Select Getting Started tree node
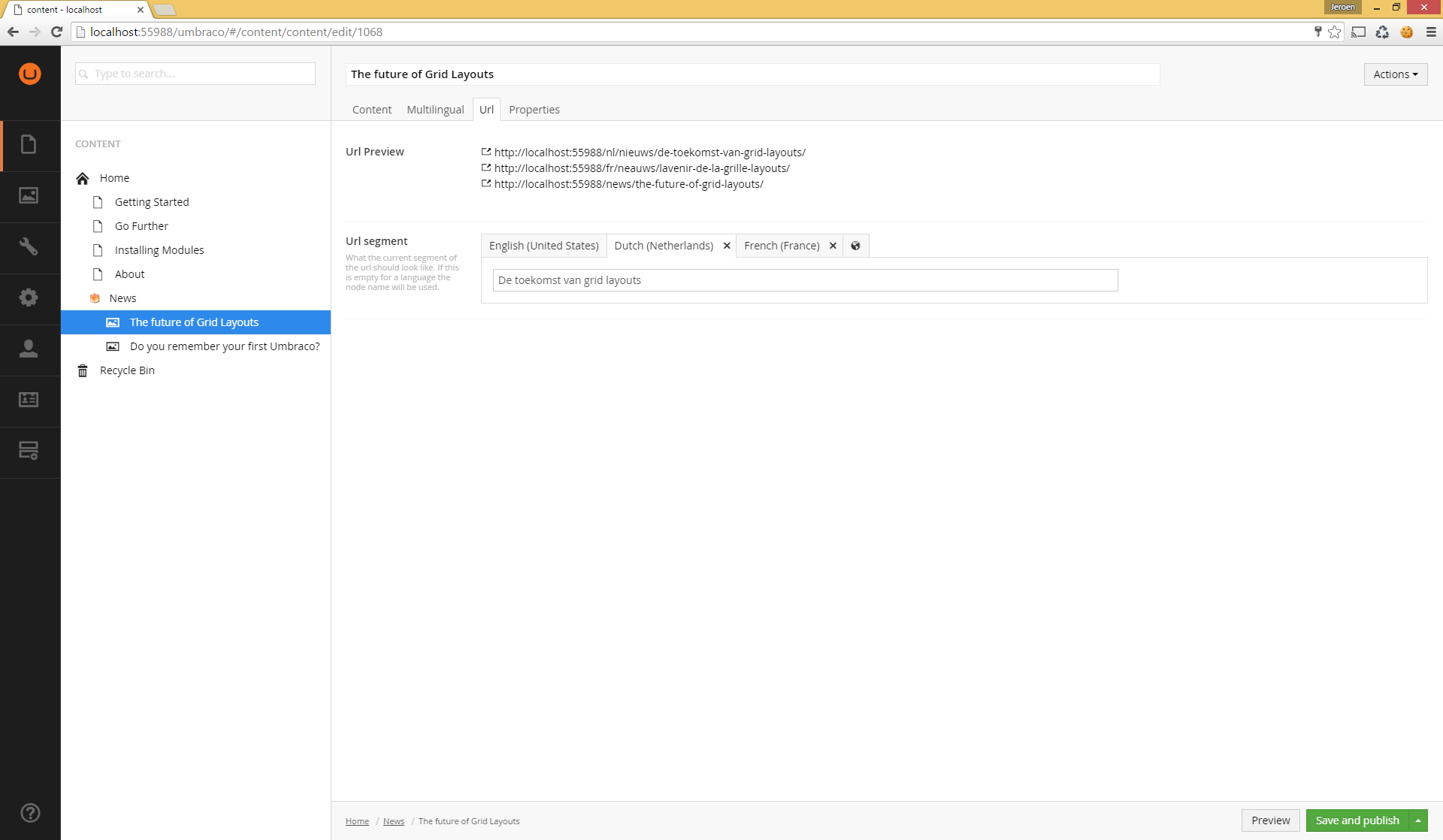The image size is (1443, 840). click(152, 202)
